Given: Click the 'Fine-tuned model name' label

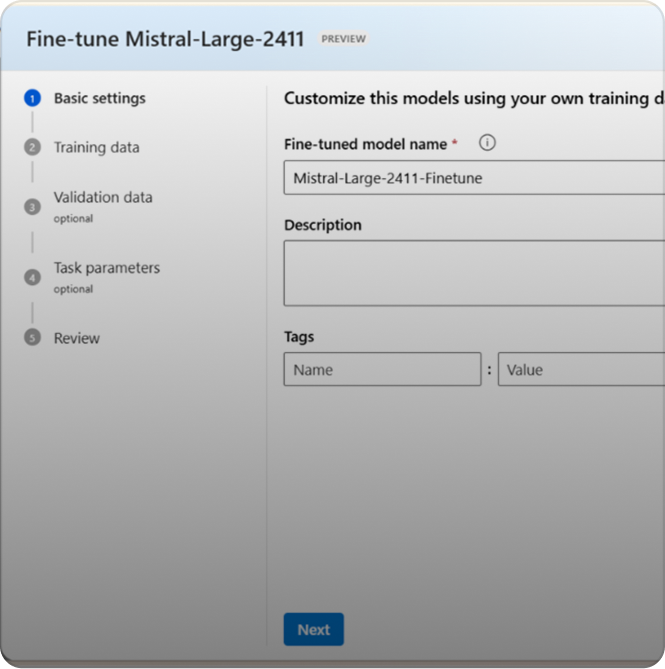Looking at the screenshot, I should click(x=366, y=144).
